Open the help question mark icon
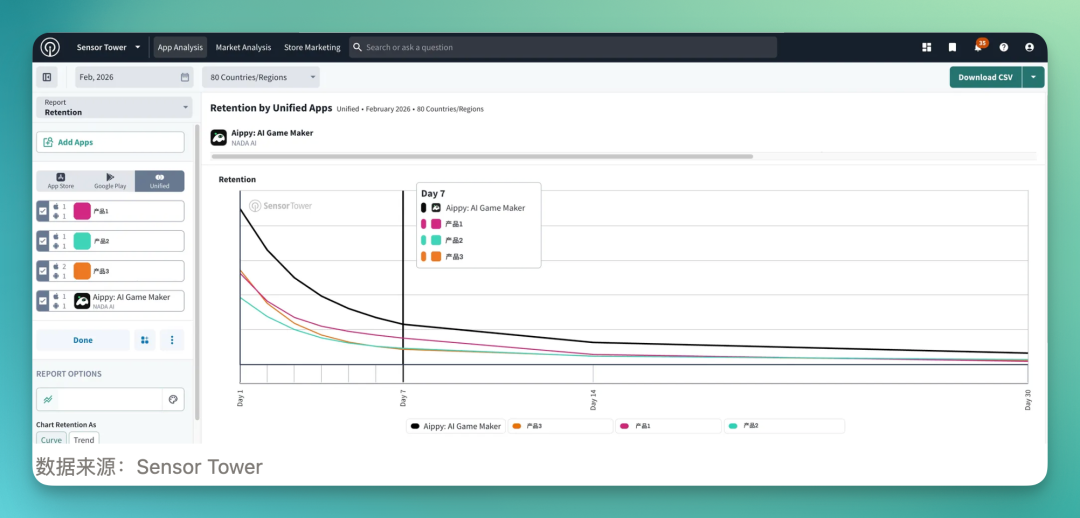 click(1004, 48)
